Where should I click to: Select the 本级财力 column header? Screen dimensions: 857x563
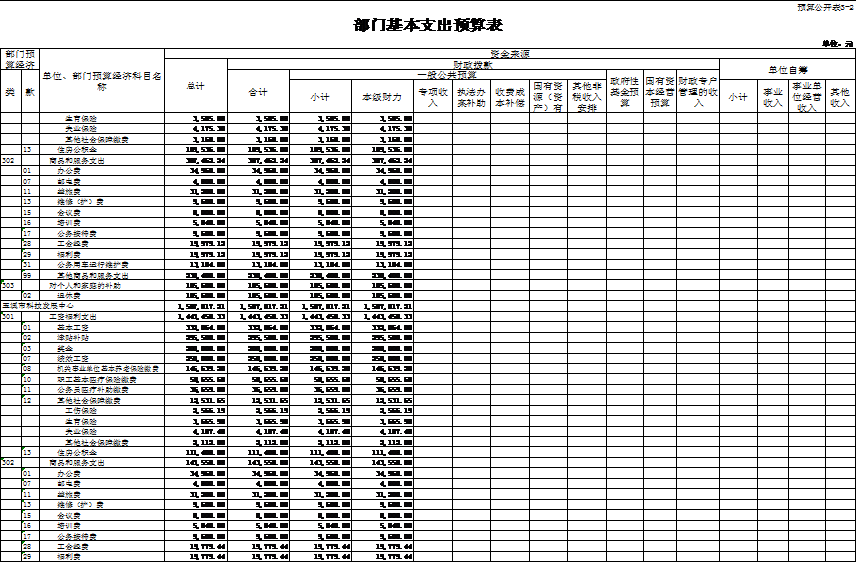381,97
